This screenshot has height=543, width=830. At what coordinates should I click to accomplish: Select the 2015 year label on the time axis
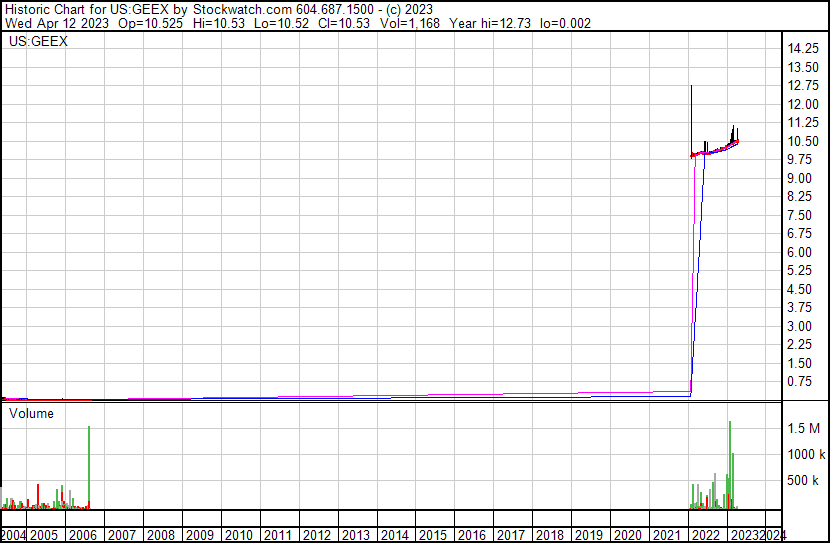[432, 535]
